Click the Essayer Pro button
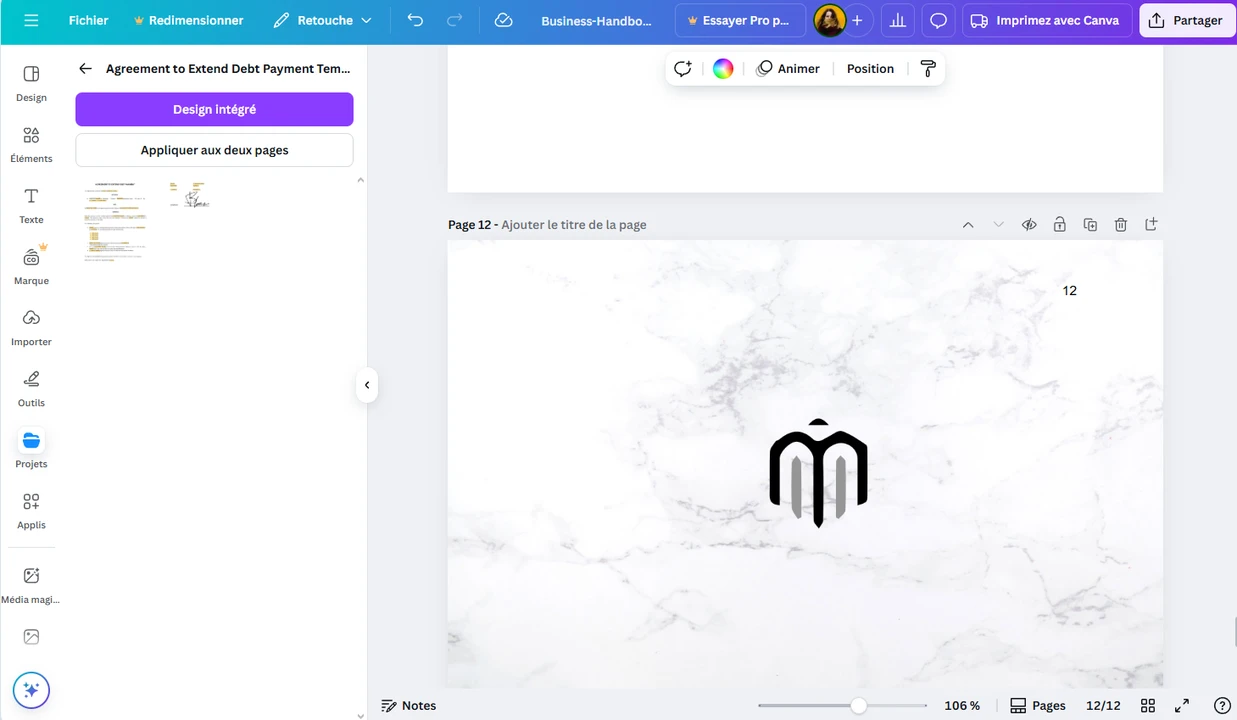Image resolution: width=1237 pixels, height=720 pixels. (x=740, y=20)
